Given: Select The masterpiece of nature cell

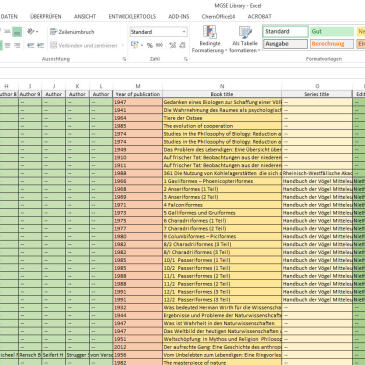Looking at the screenshot, I should 222,362.
